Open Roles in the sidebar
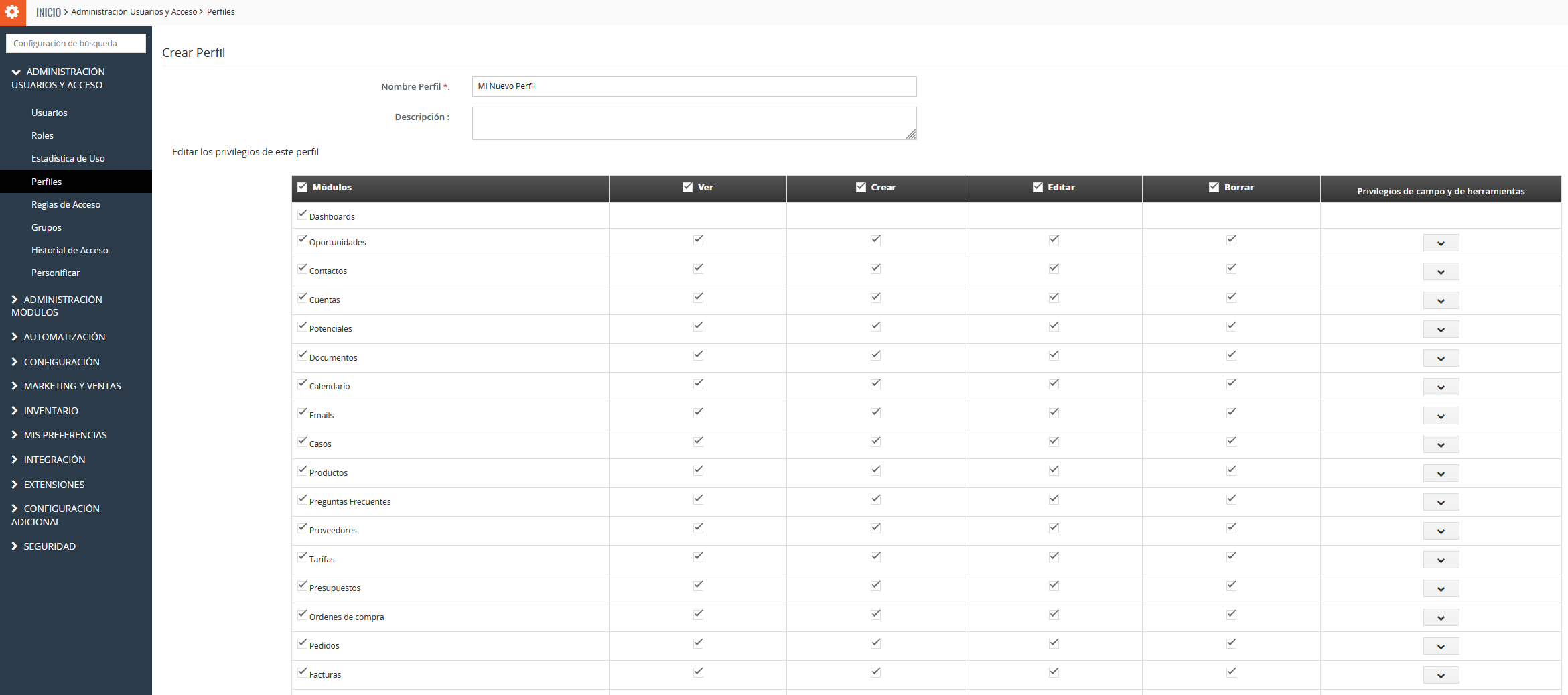Image resolution: width=1568 pixels, height=695 pixels. tap(42, 135)
